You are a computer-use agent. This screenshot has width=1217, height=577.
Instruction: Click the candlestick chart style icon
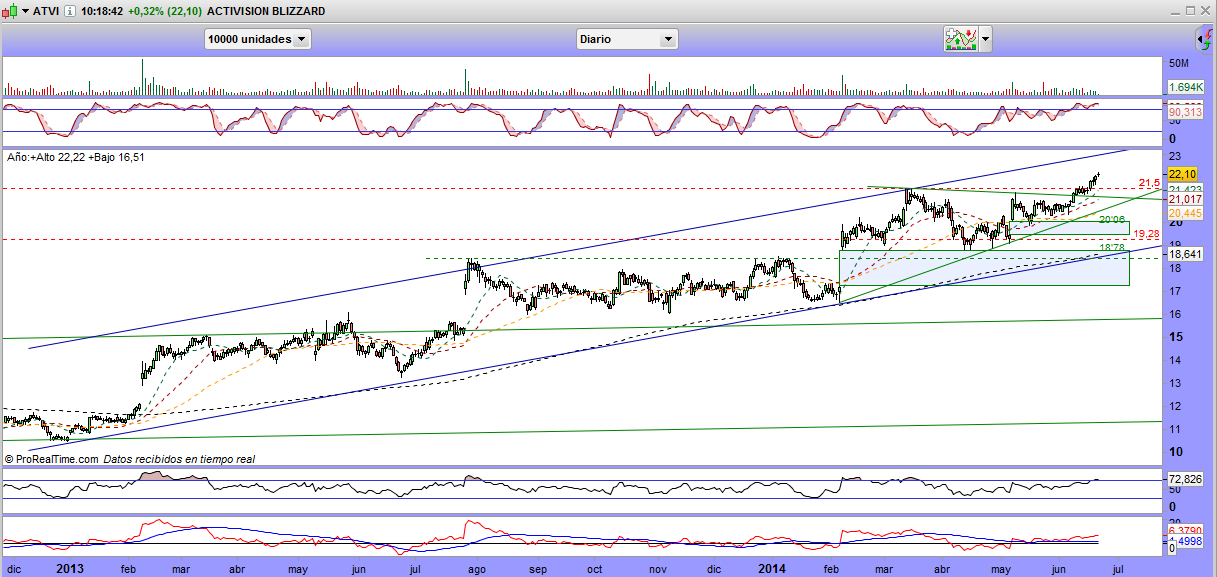coord(10,11)
